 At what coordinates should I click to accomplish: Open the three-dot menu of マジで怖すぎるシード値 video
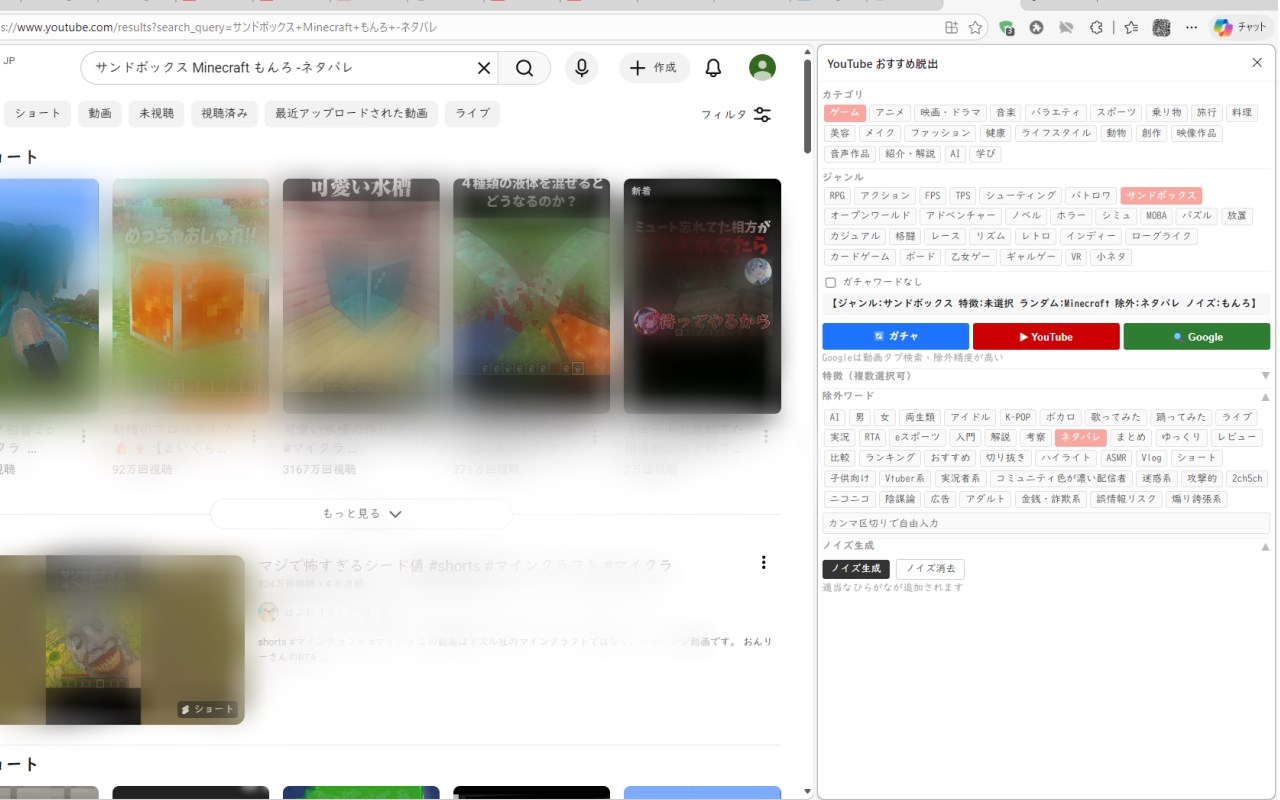coord(764,563)
